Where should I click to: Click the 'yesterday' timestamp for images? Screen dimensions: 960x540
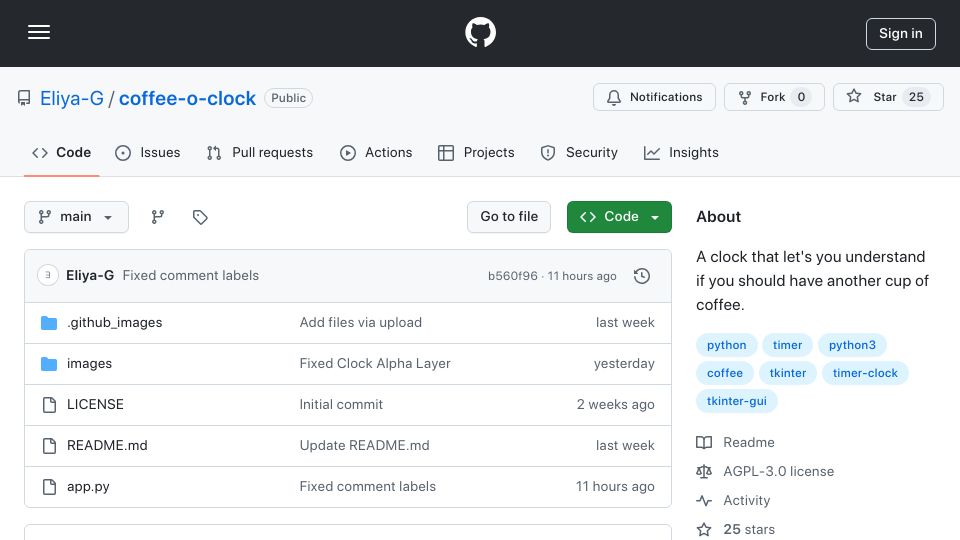pos(624,364)
